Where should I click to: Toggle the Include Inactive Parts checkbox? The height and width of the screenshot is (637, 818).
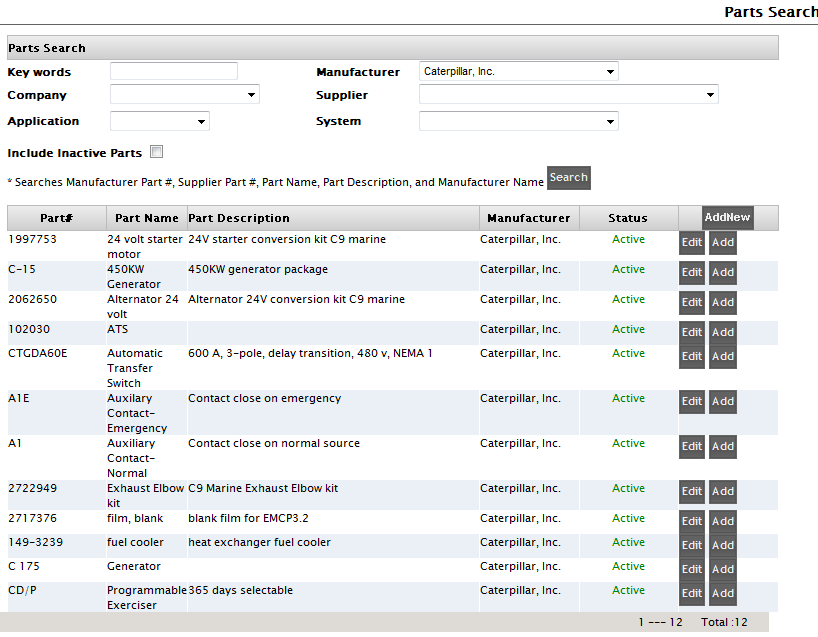[x=156, y=153]
